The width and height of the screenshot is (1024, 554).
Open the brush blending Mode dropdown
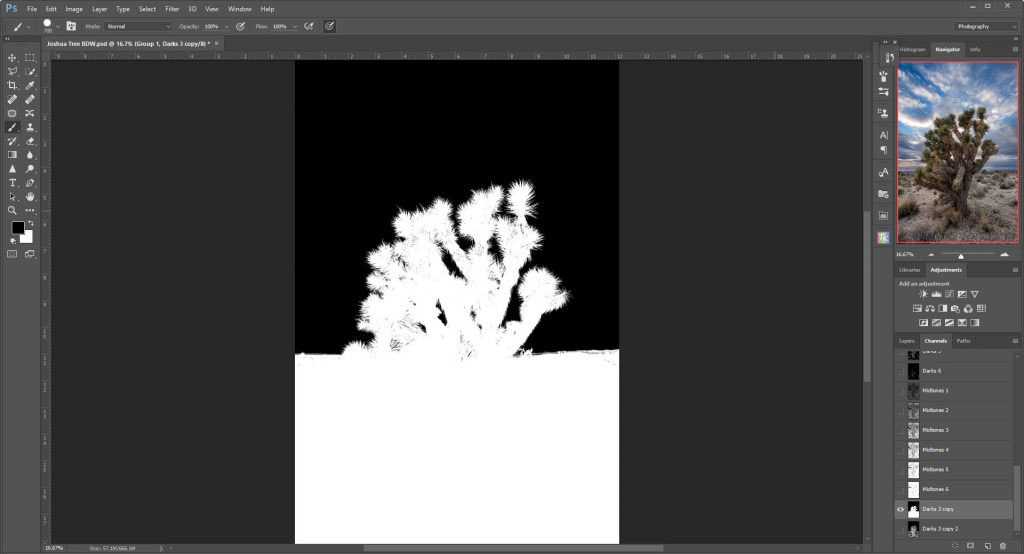(139, 26)
